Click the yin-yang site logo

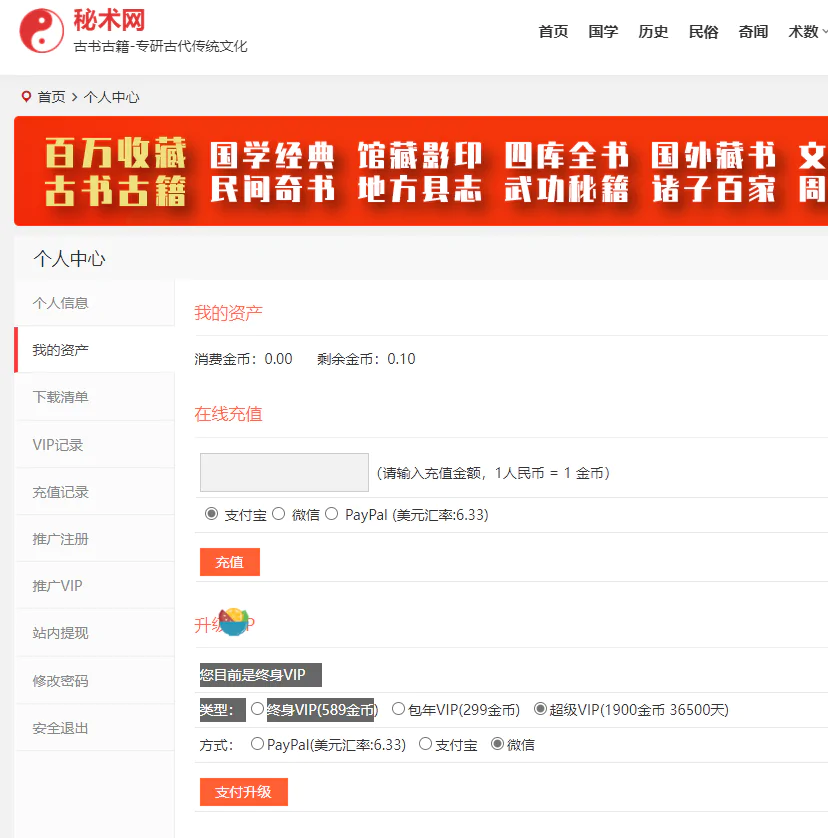[x=41, y=30]
